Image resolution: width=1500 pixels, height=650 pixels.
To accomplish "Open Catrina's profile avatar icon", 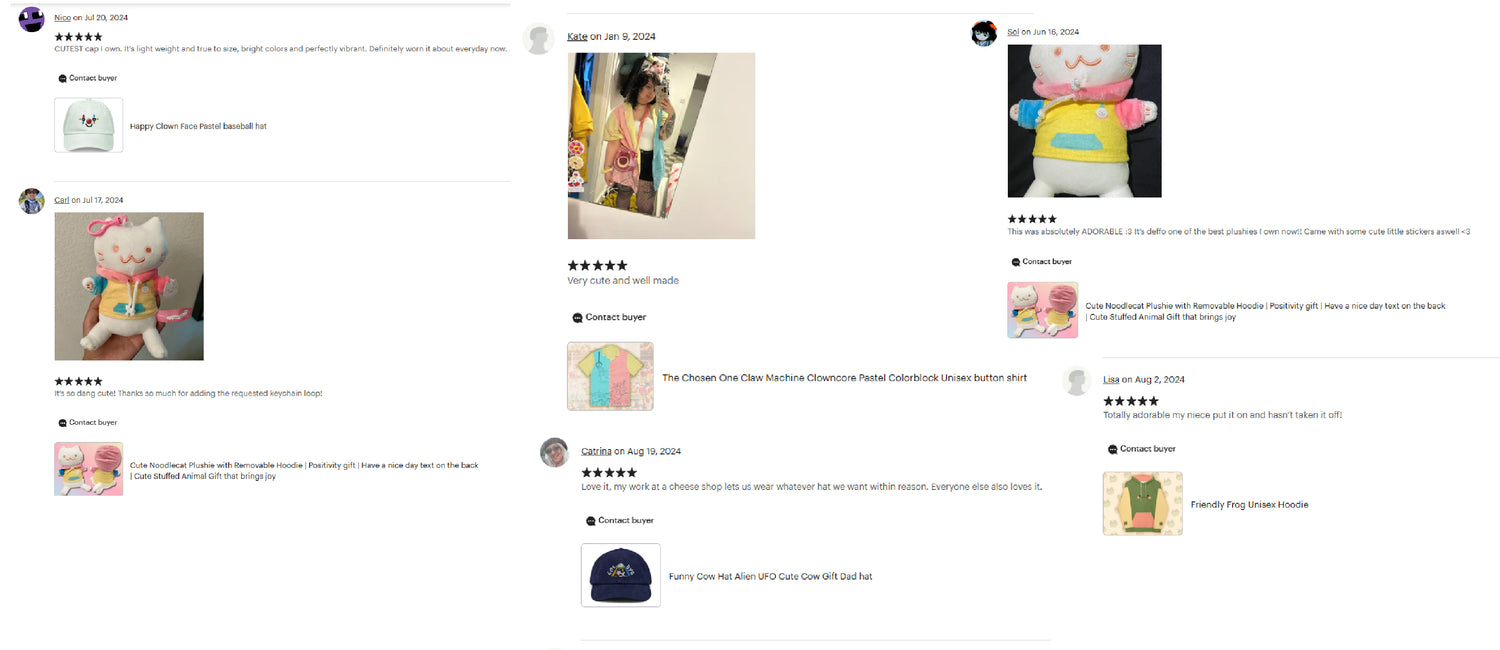I will [x=554, y=452].
